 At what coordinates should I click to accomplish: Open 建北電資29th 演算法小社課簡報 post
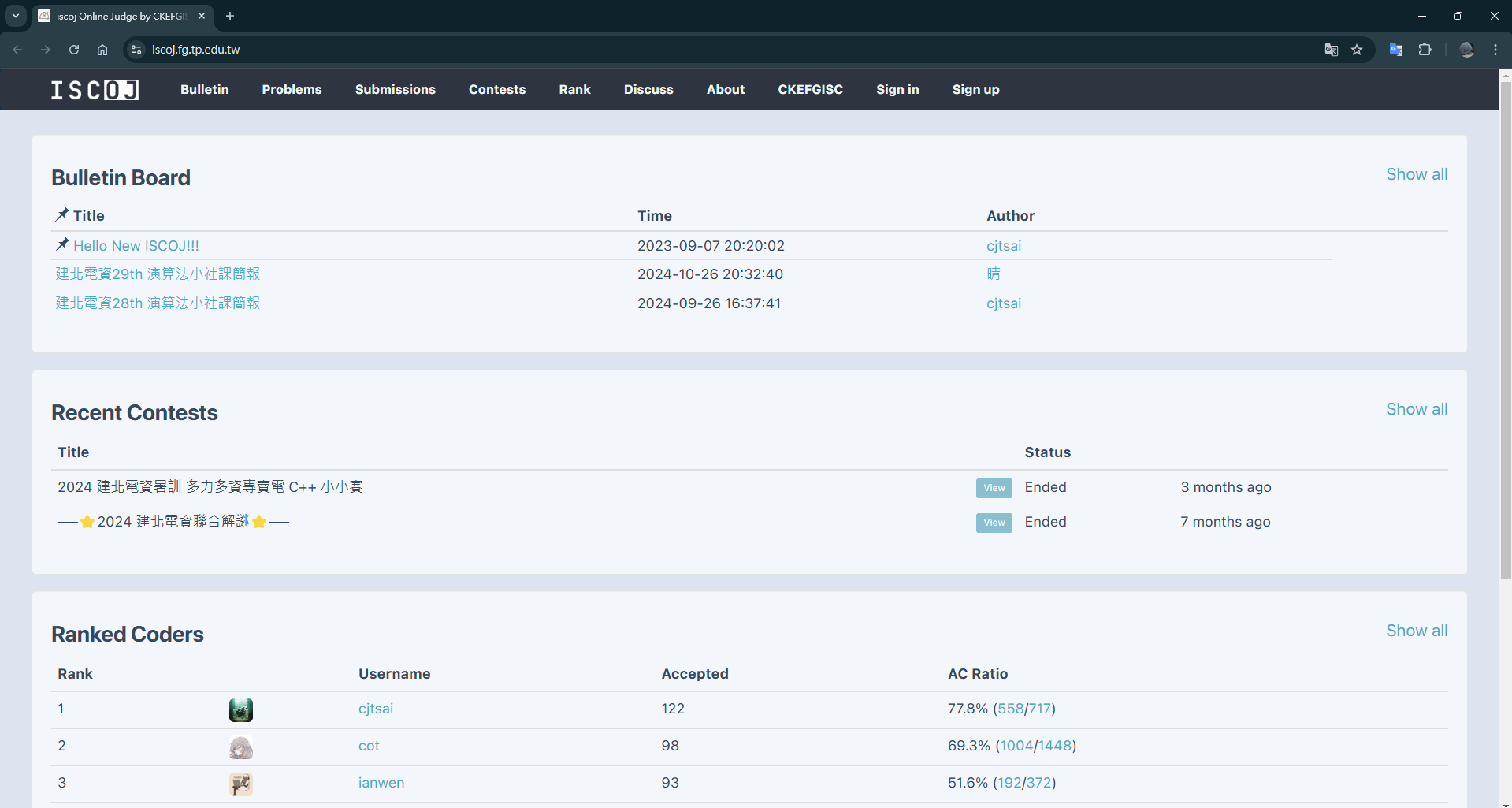tap(158, 274)
